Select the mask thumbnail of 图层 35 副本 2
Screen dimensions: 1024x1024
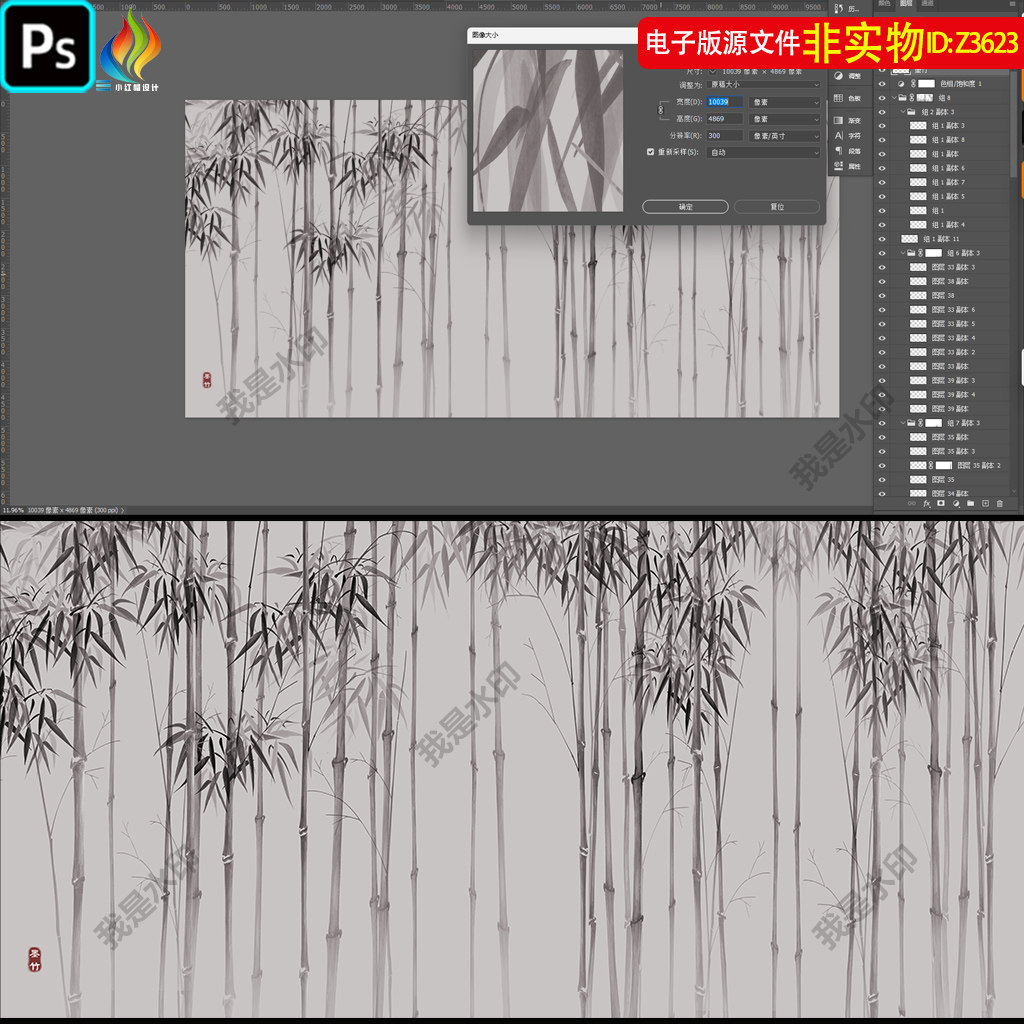[944, 466]
